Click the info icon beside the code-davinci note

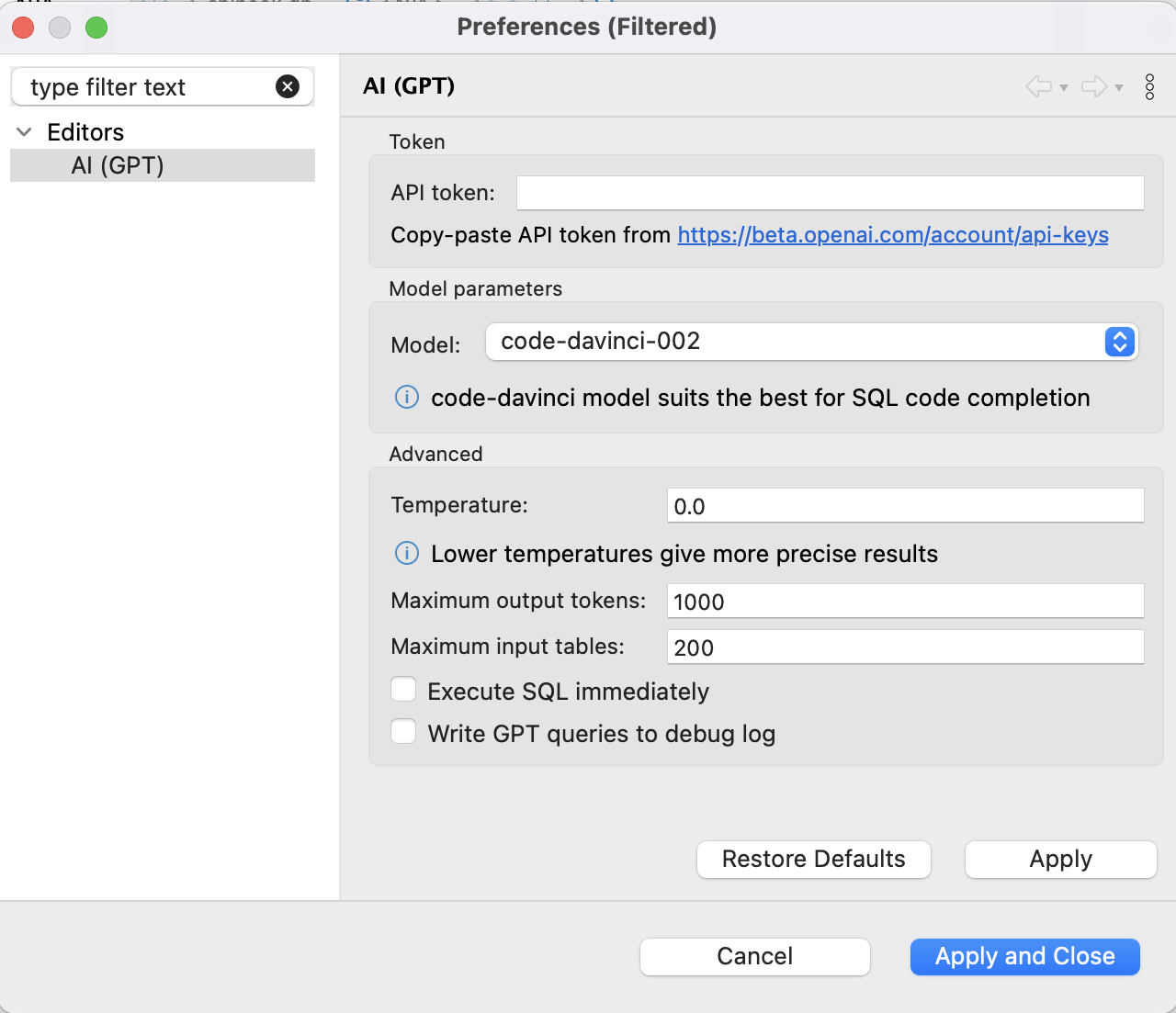pyautogui.click(x=406, y=398)
